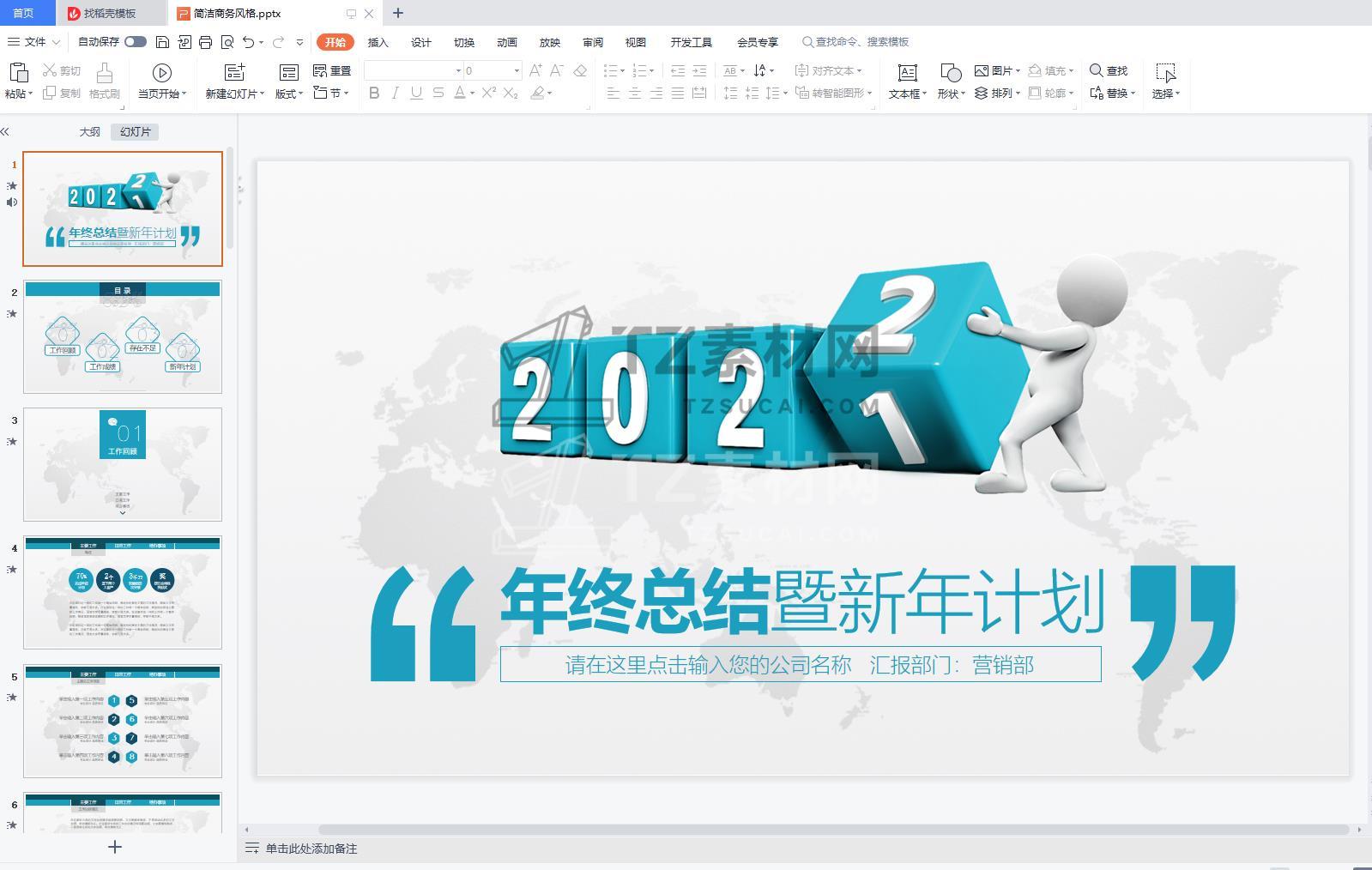Click the Clear Formatting eraser icon
Viewport: 1372px width, 870px height.
pos(580,70)
